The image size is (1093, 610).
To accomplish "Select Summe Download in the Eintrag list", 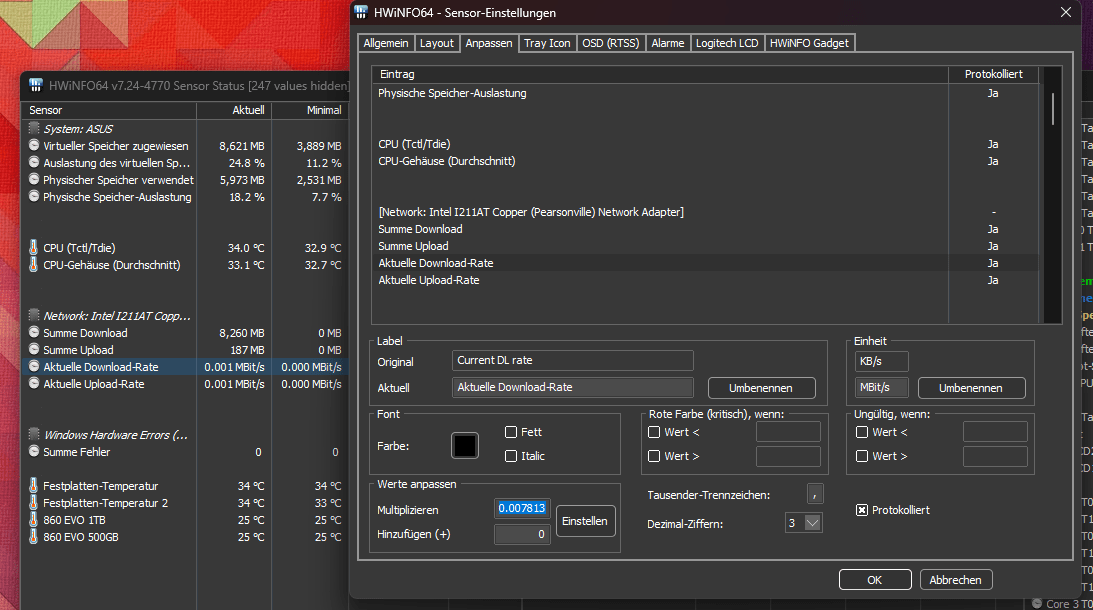I will tap(705, 229).
